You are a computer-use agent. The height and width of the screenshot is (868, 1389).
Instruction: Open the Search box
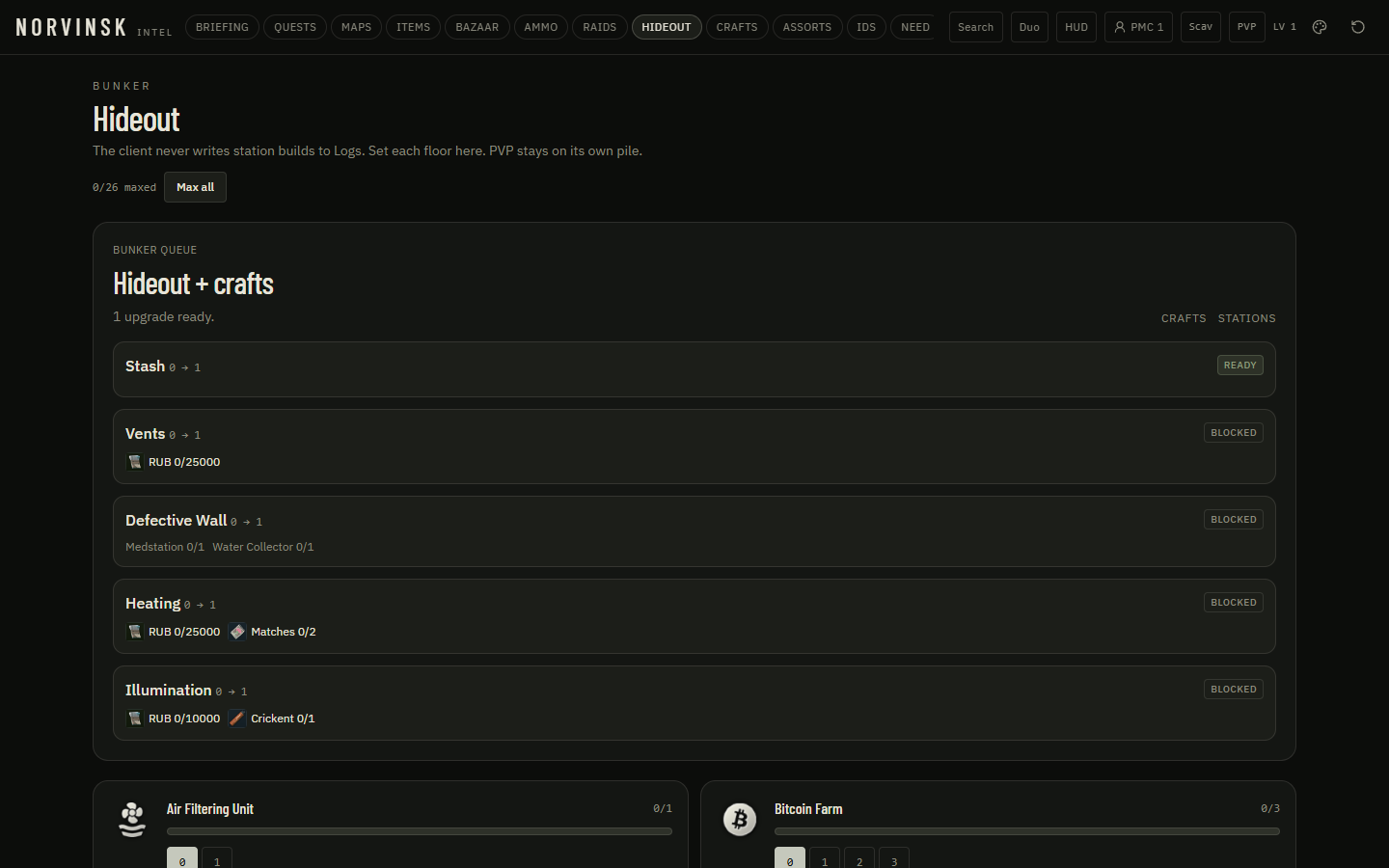(x=976, y=27)
